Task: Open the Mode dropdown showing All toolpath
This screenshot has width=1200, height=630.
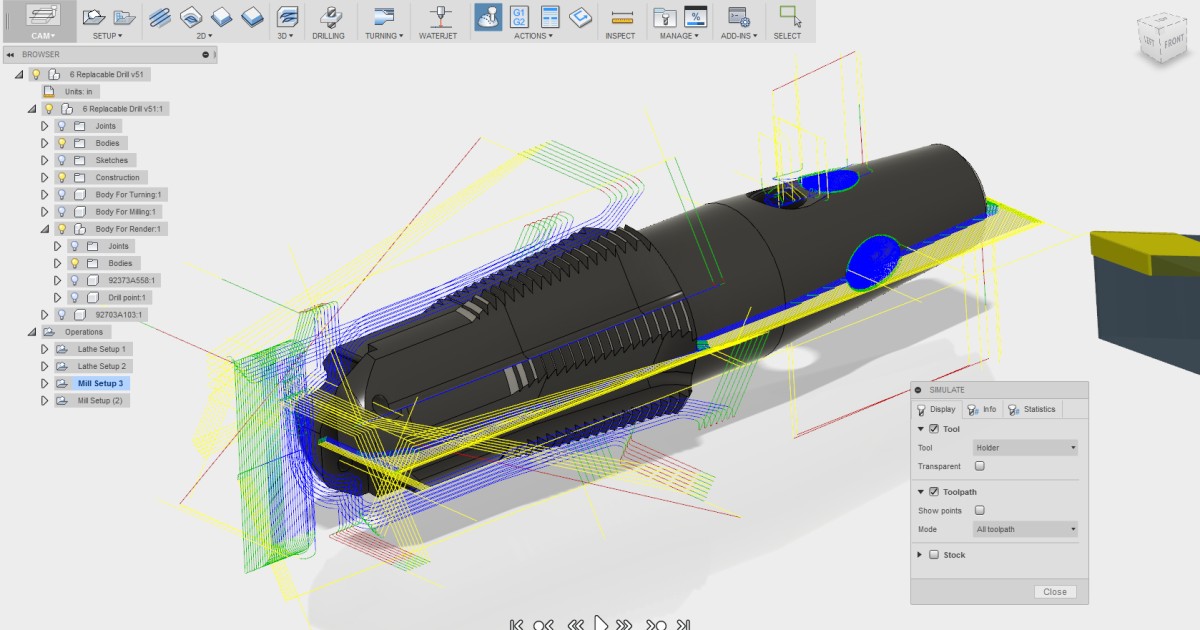Action: (x=1026, y=529)
